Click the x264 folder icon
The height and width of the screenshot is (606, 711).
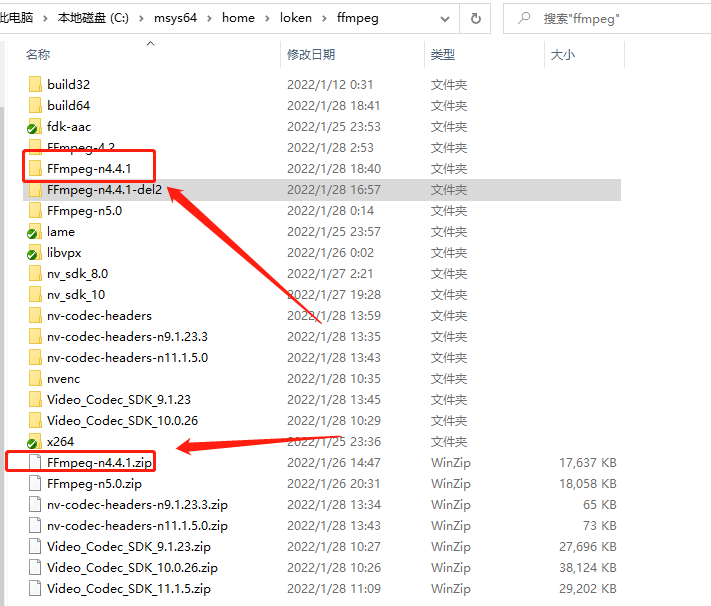(x=35, y=442)
